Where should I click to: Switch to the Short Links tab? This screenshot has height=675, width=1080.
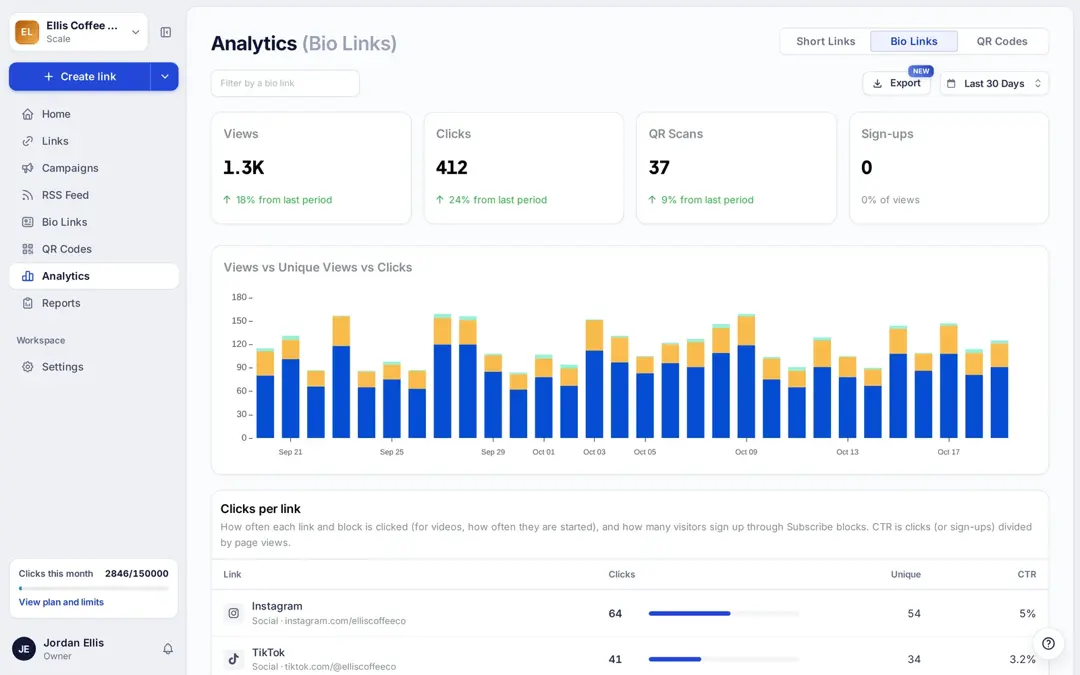click(x=826, y=41)
